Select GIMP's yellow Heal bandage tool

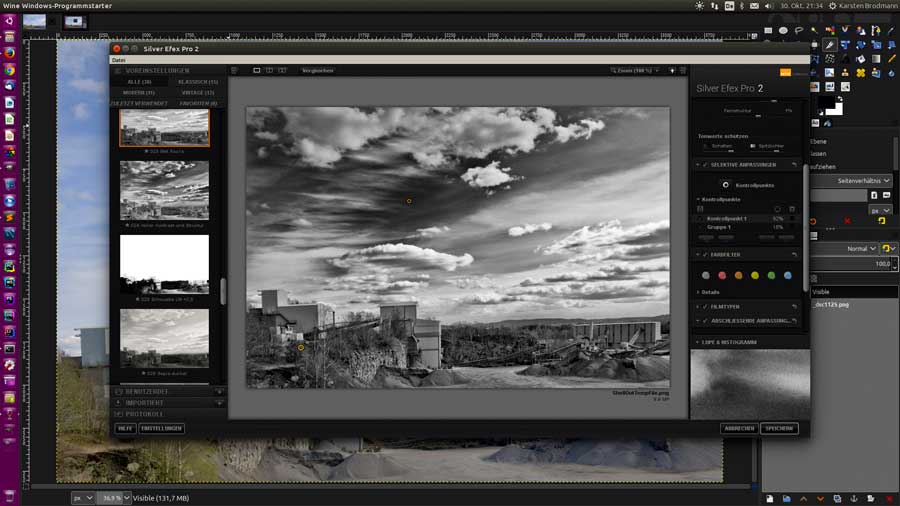pyautogui.click(x=860, y=73)
